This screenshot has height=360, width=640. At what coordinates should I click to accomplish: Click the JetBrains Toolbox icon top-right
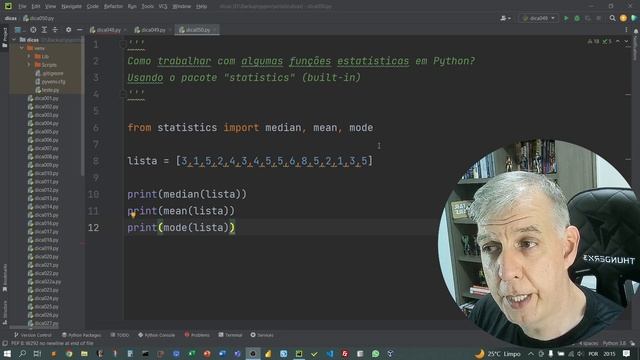[634, 18]
